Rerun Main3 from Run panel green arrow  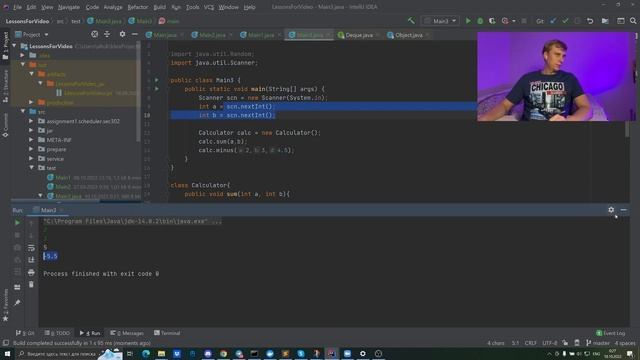tap(17, 223)
